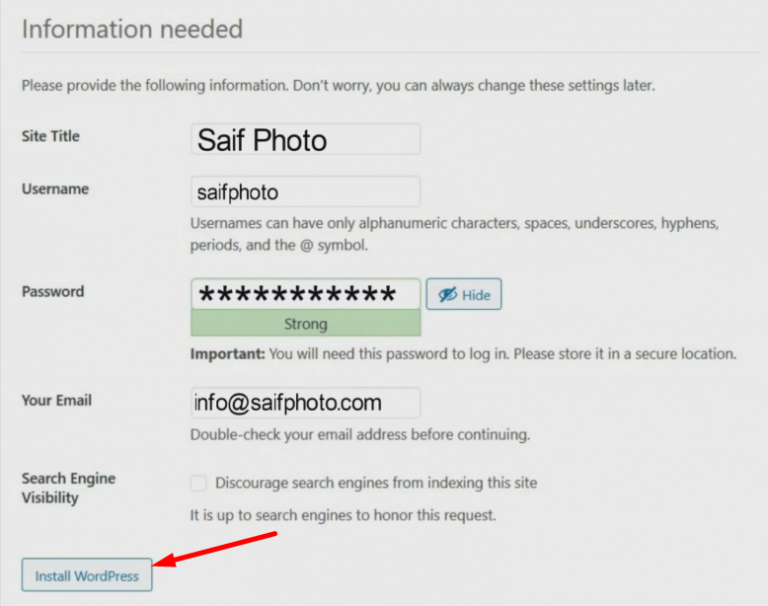The height and width of the screenshot is (606, 768).
Task: Click the crossed-out eye icon beside Hide
Action: (448, 295)
